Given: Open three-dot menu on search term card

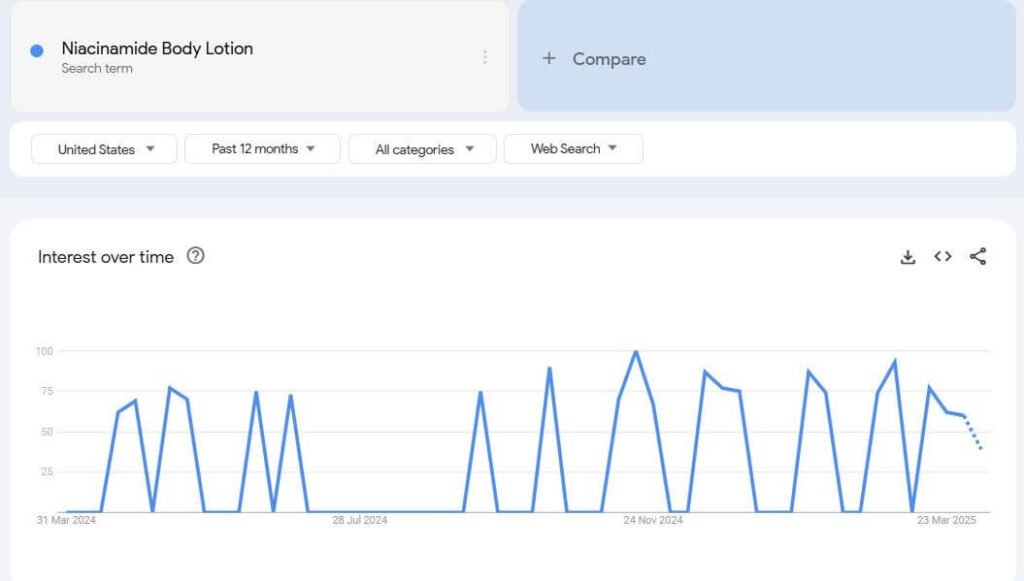Looking at the screenshot, I should pyautogui.click(x=485, y=57).
